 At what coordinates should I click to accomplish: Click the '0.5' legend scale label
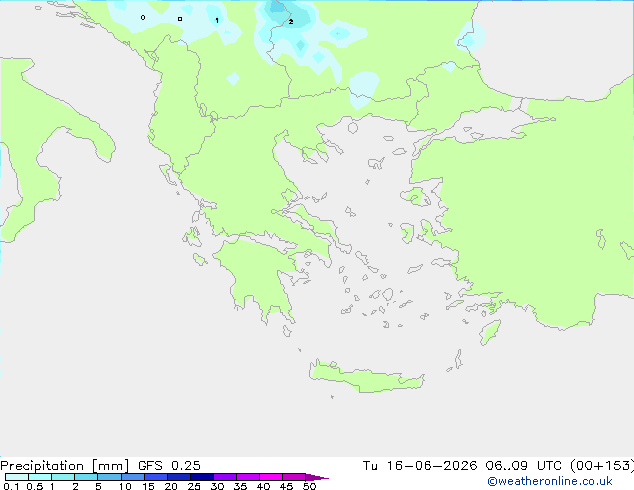(x=35, y=486)
